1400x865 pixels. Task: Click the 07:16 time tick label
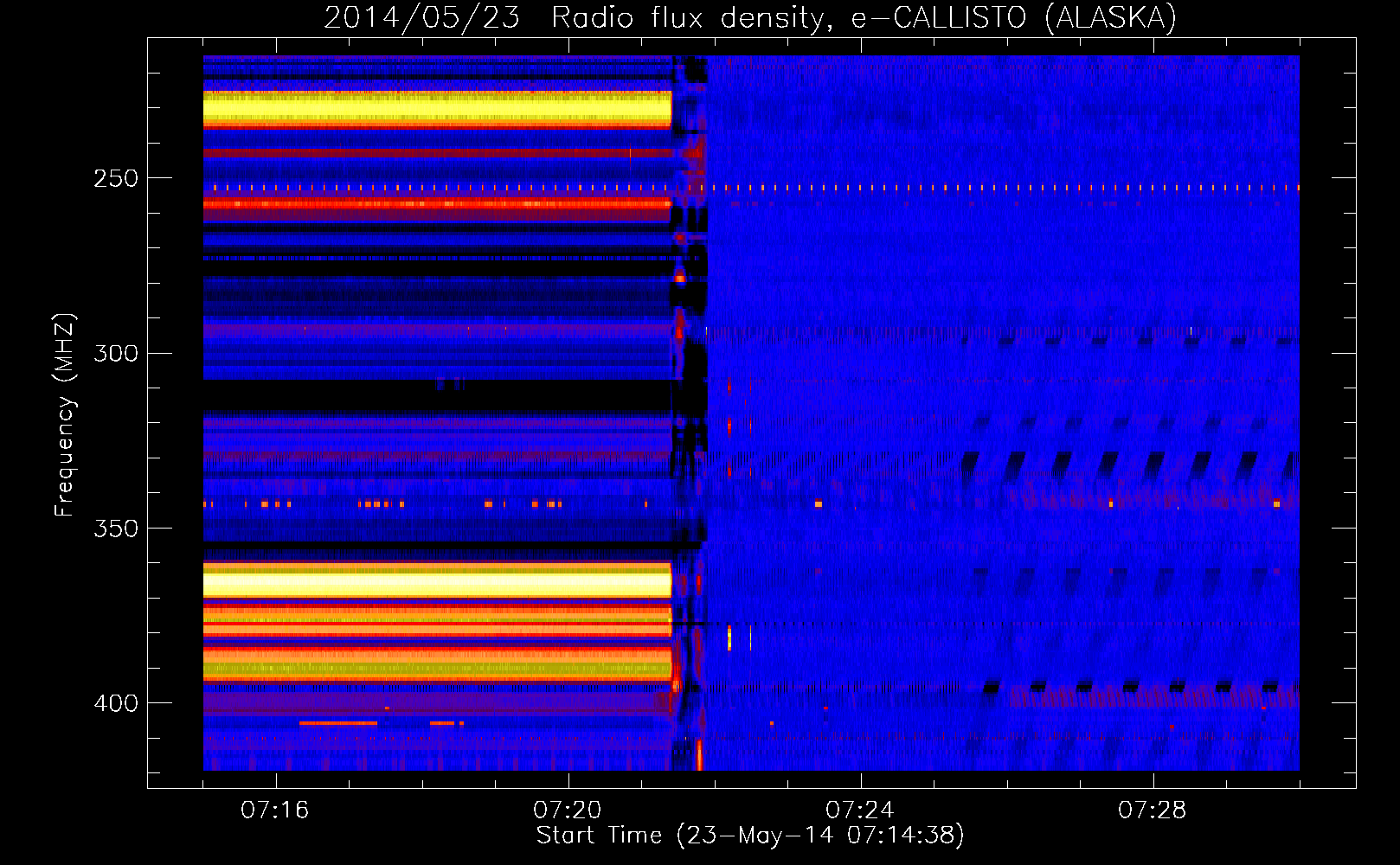(275, 811)
